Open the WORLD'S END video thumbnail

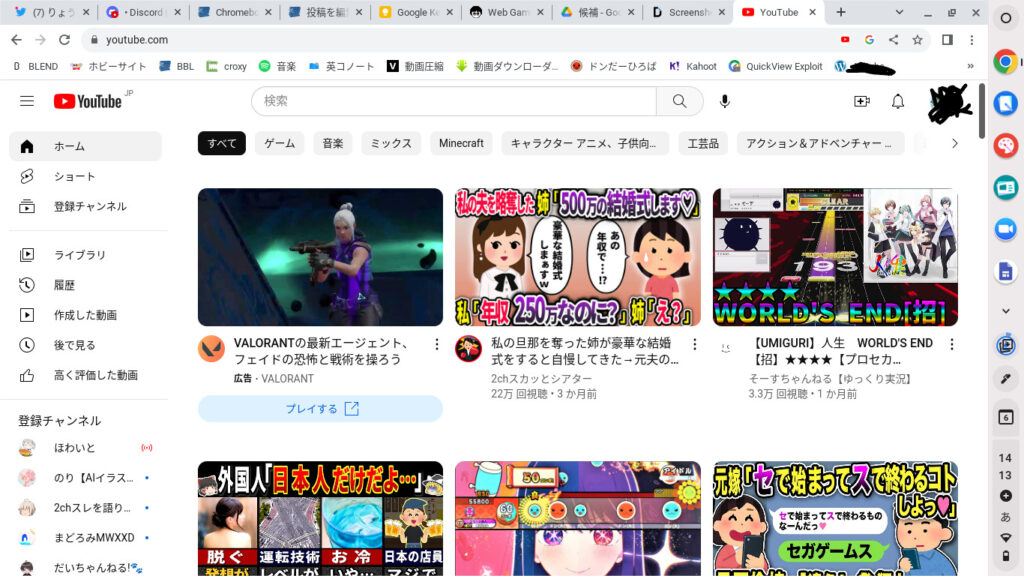[x=835, y=257]
